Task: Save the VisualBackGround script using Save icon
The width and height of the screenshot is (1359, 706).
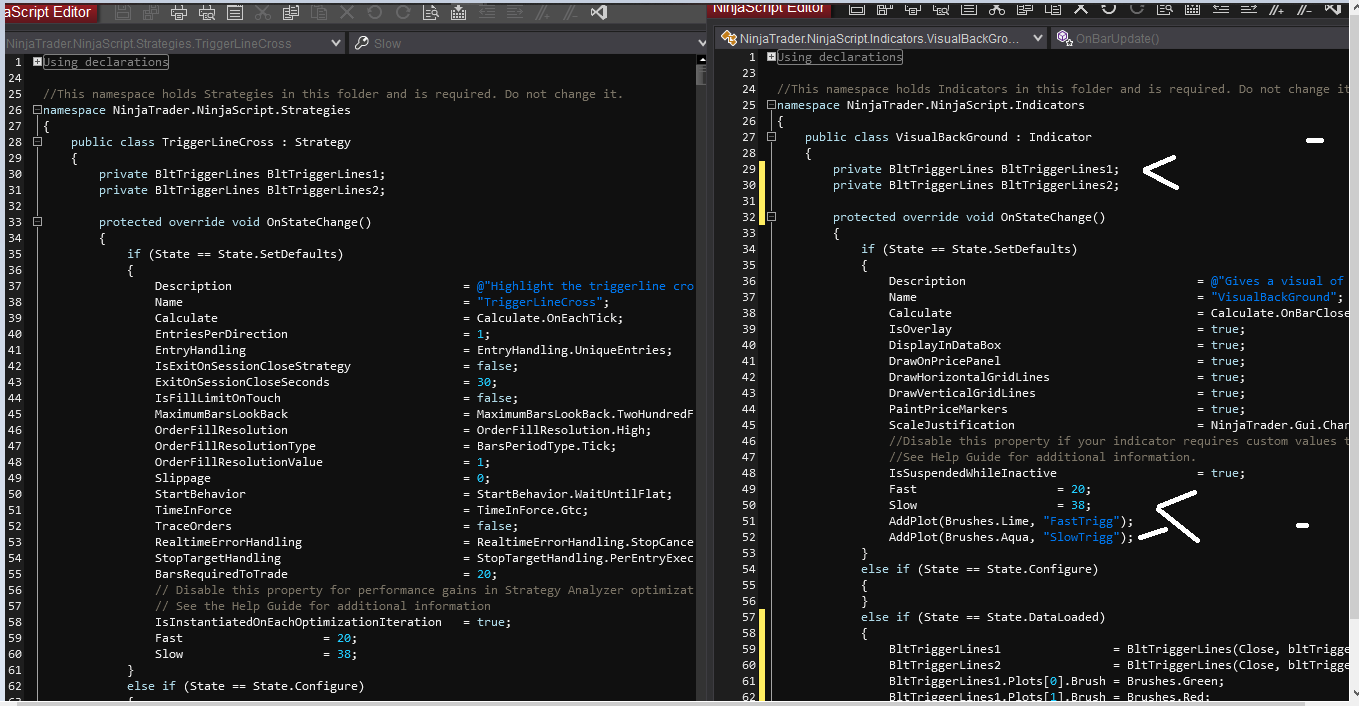Action: [x=856, y=8]
